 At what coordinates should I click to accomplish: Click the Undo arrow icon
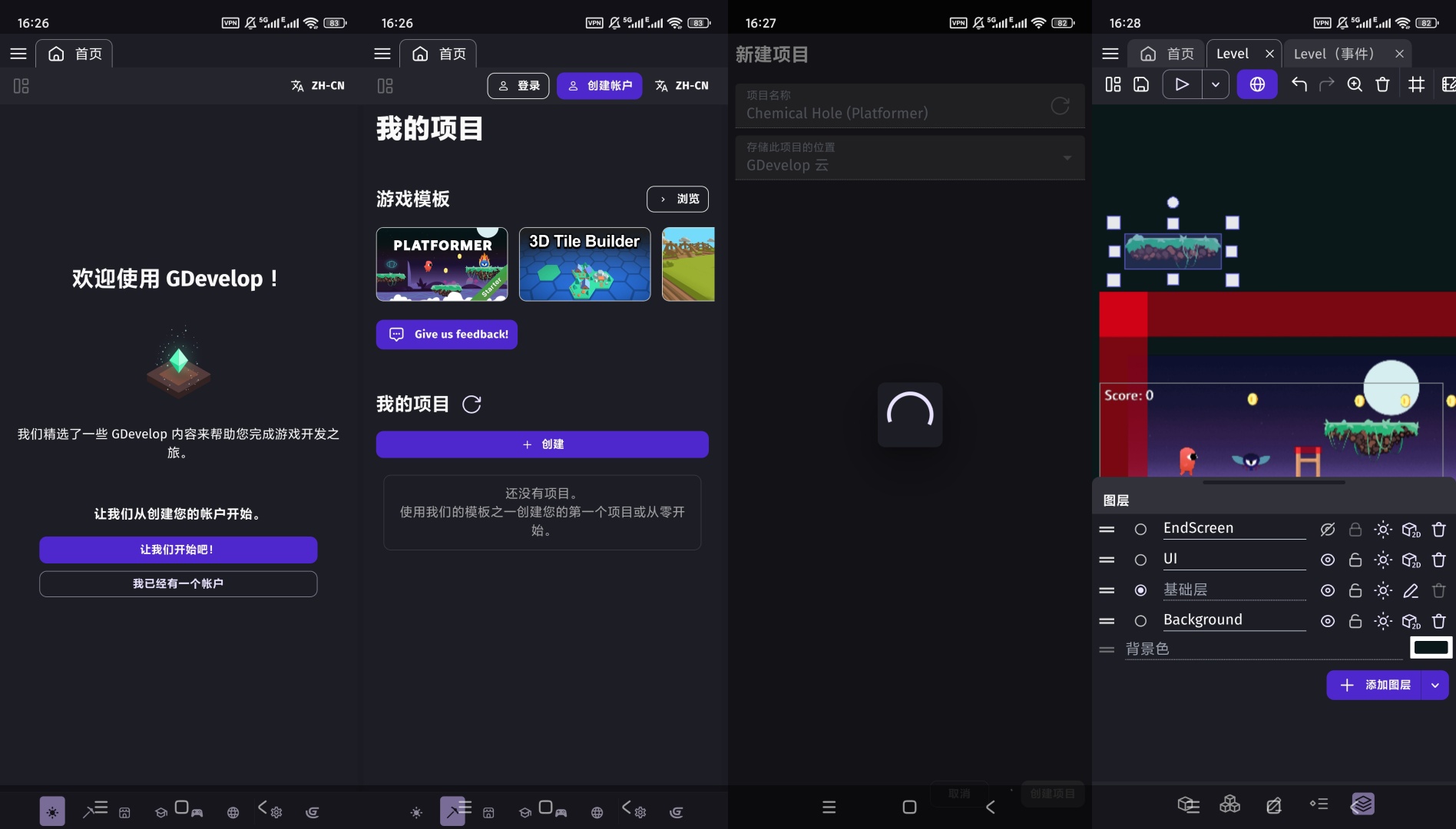(1299, 84)
